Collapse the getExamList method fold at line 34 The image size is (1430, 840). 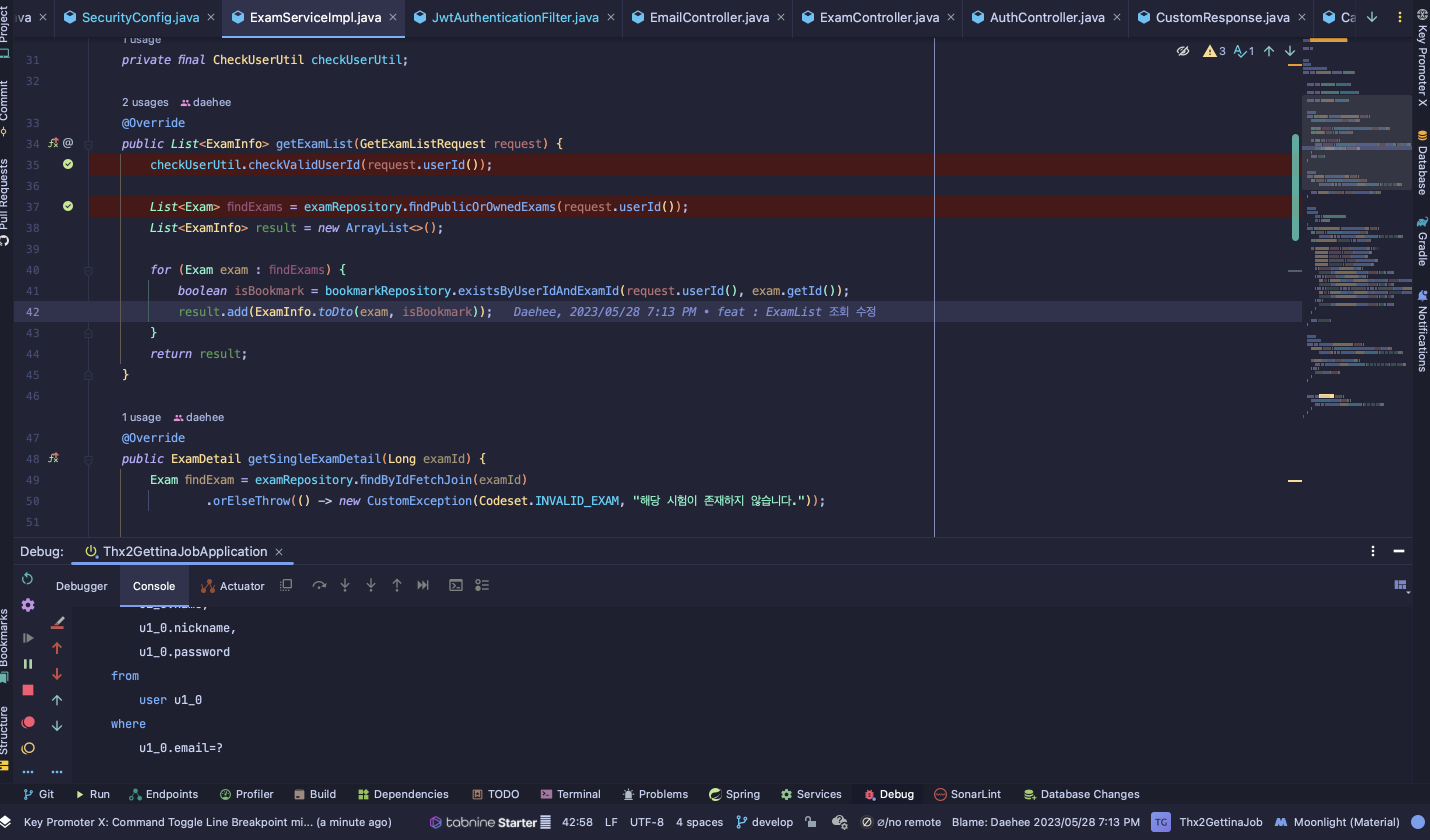click(88, 144)
